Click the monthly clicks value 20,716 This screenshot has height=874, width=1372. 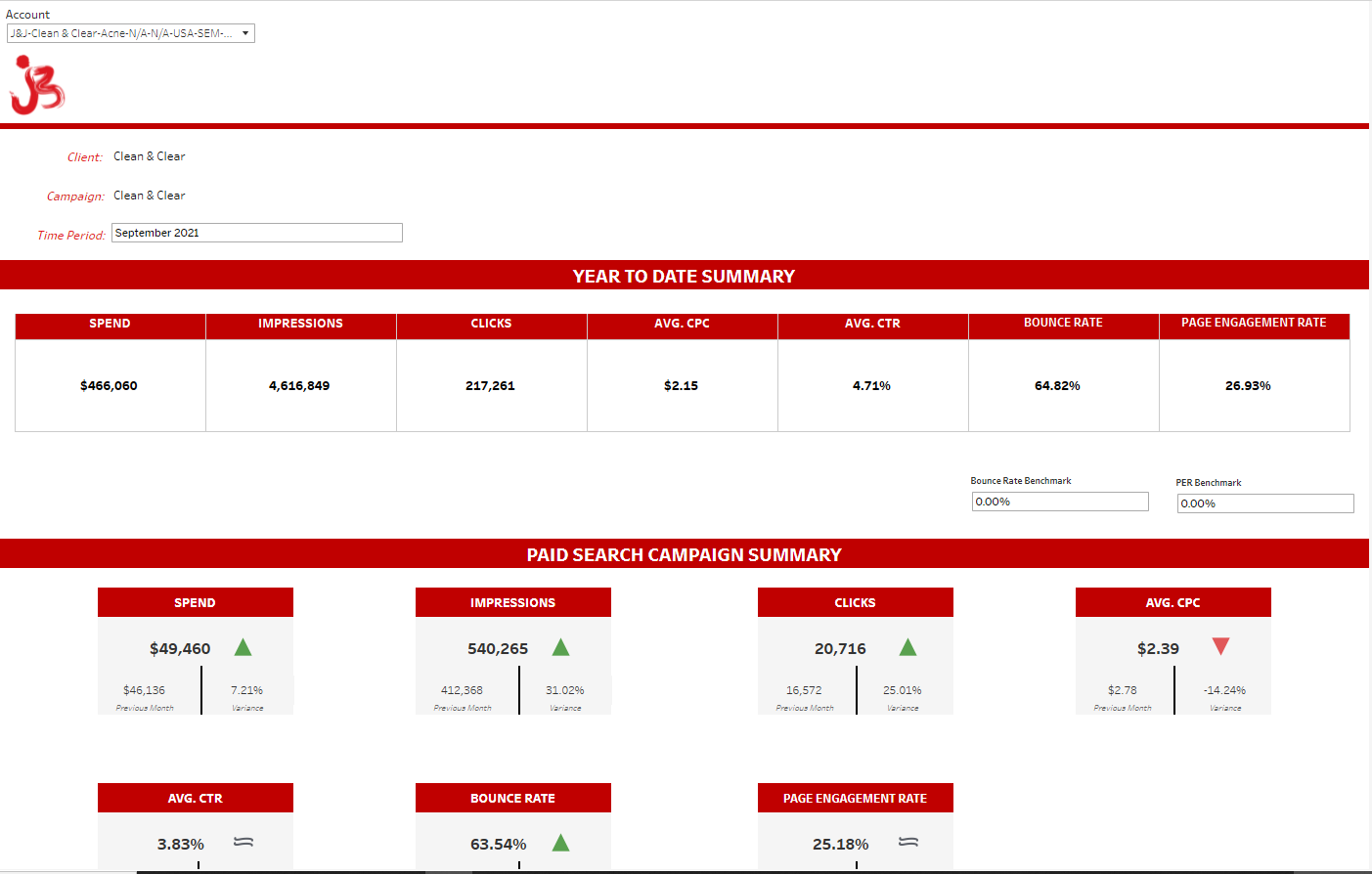coord(840,649)
